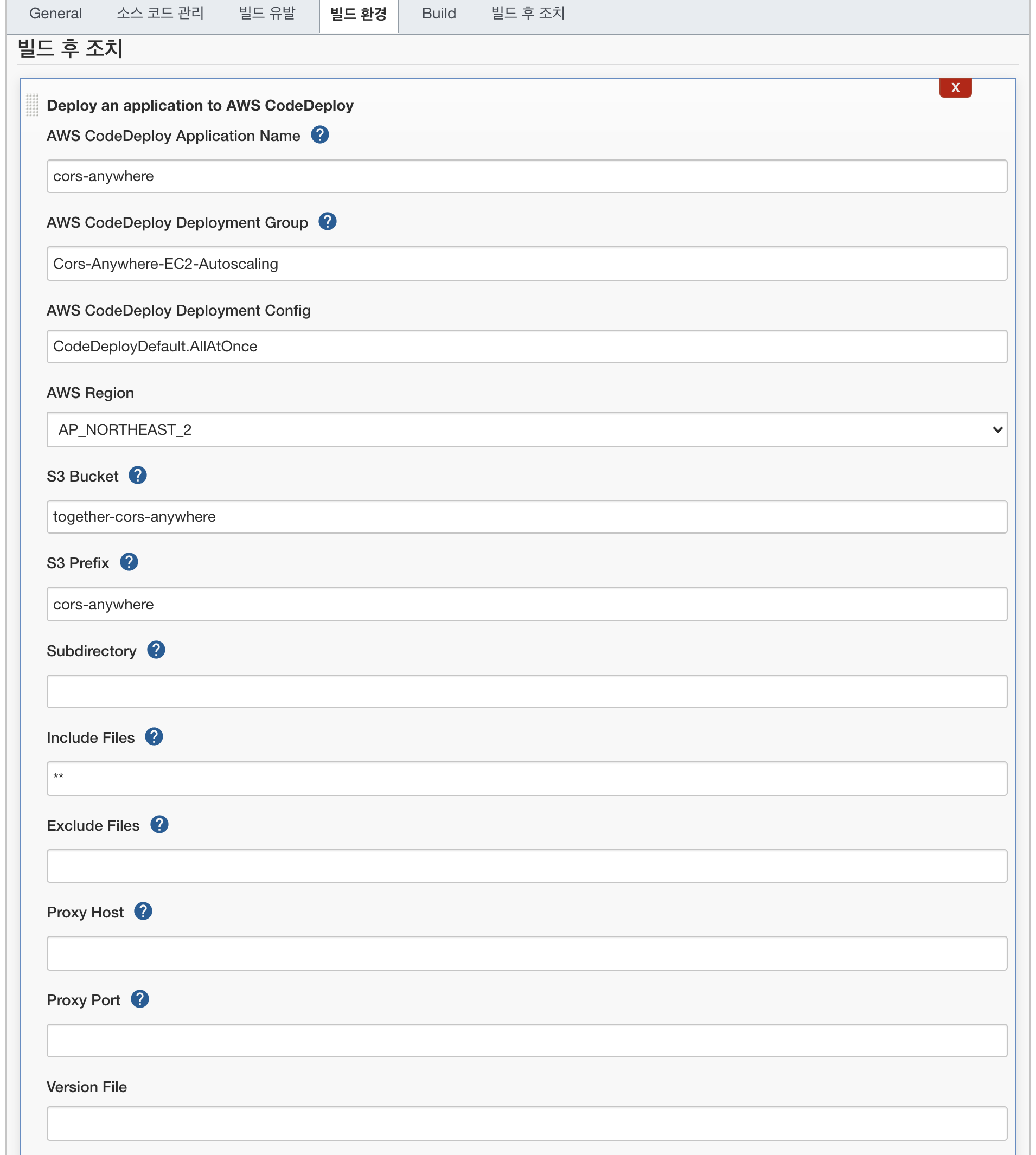Focus the Proxy Host input field
Viewport: 1036px width, 1155px height.
click(x=527, y=954)
